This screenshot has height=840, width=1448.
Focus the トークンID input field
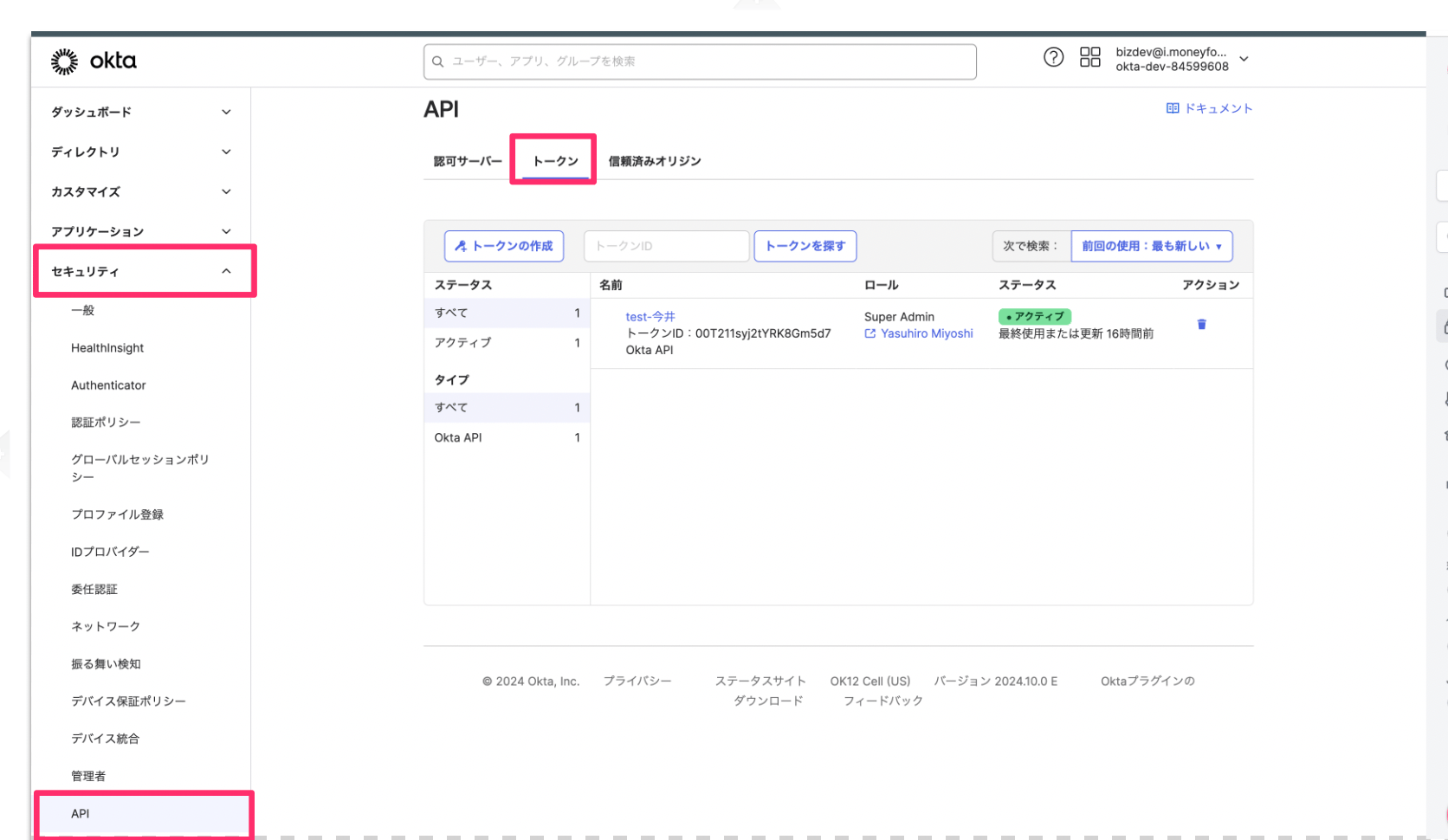666,246
